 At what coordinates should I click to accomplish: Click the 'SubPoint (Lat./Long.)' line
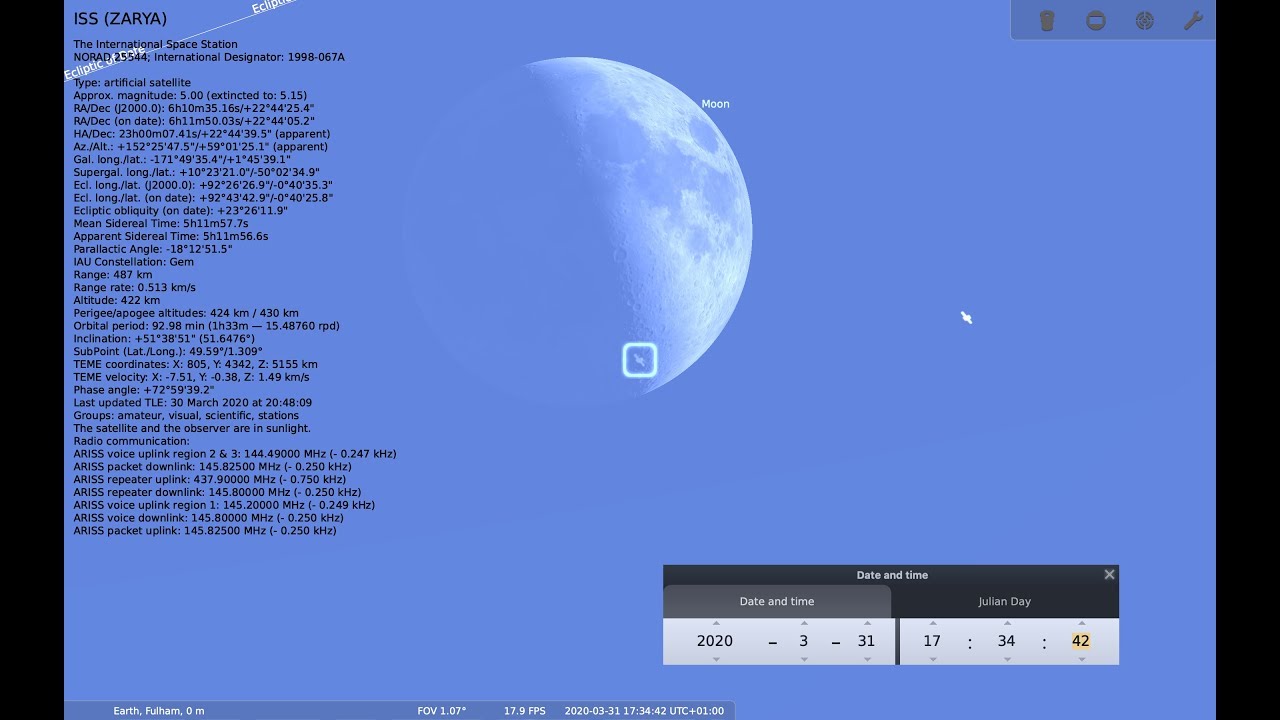[x=168, y=352]
